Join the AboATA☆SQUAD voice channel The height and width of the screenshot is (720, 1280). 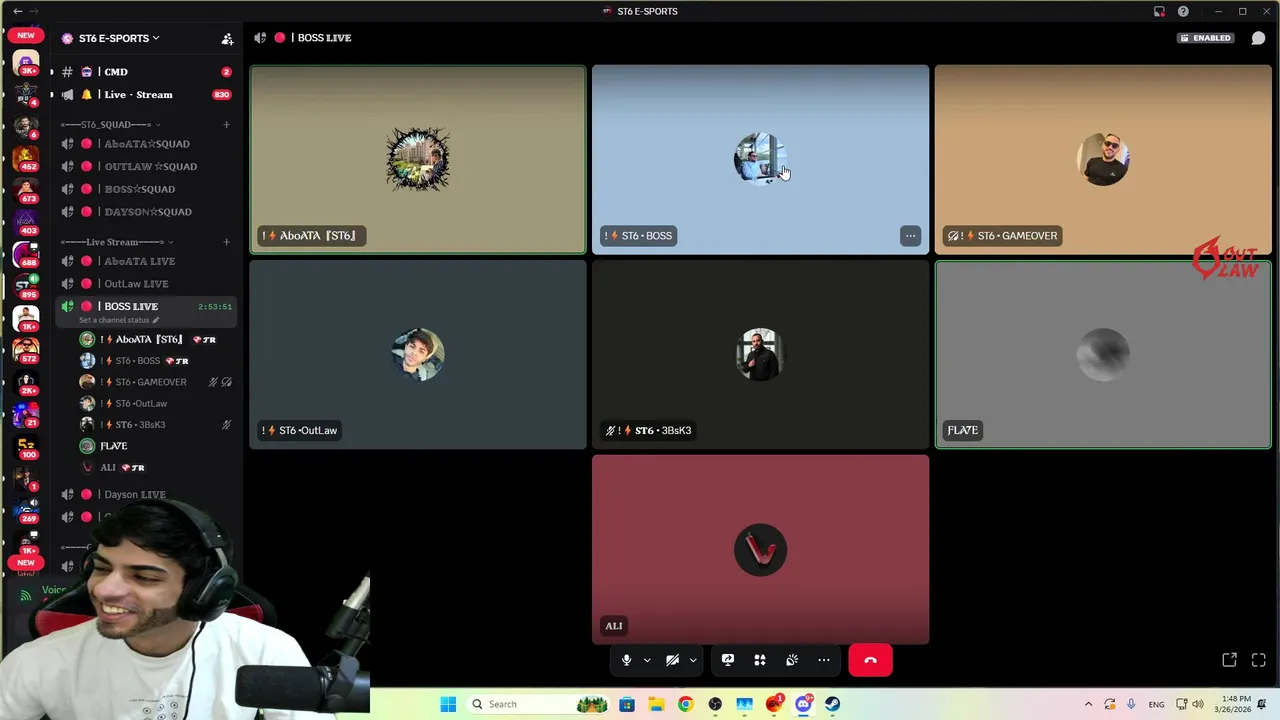click(146, 144)
